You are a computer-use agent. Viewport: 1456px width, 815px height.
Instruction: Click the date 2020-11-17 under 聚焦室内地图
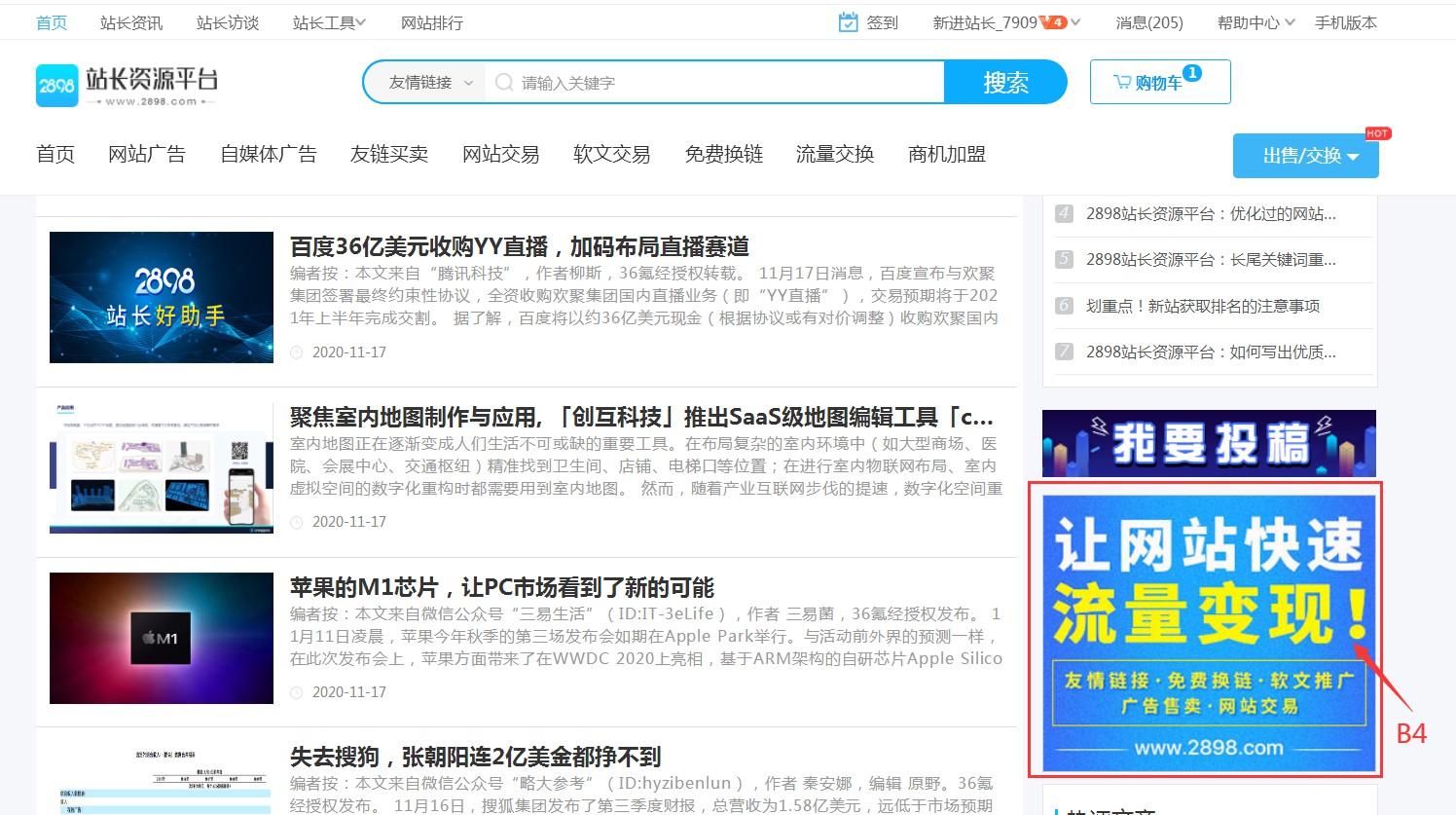349,522
